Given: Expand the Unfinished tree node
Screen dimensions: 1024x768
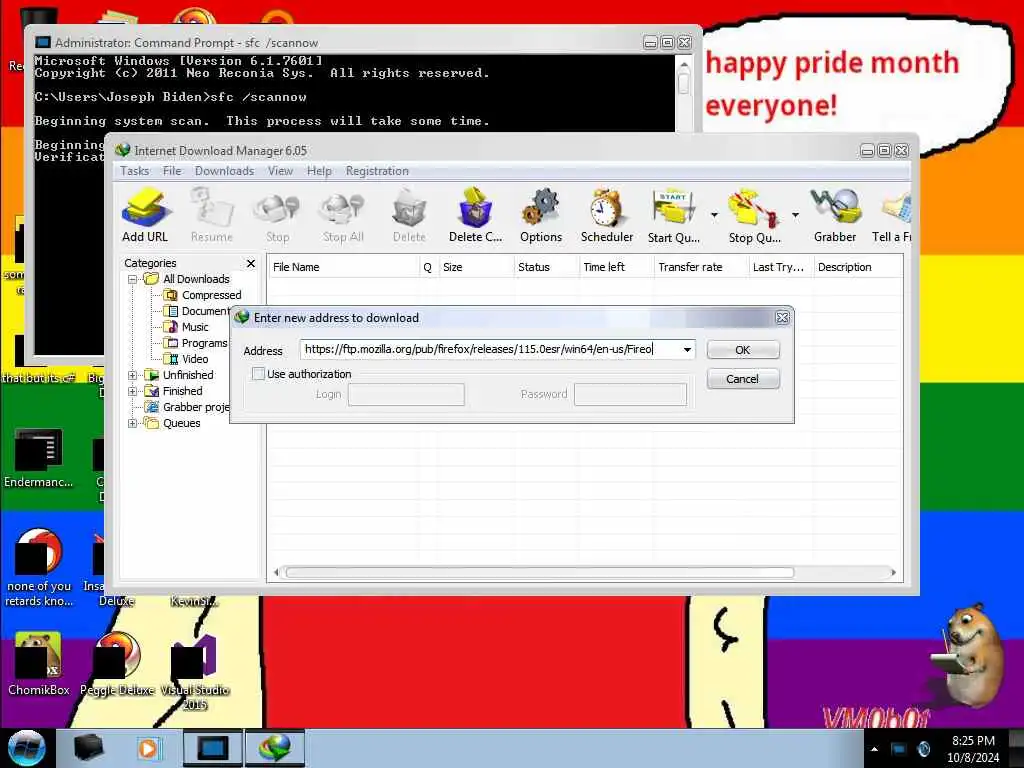Looking at the screenshot, I should pos(133,375).
